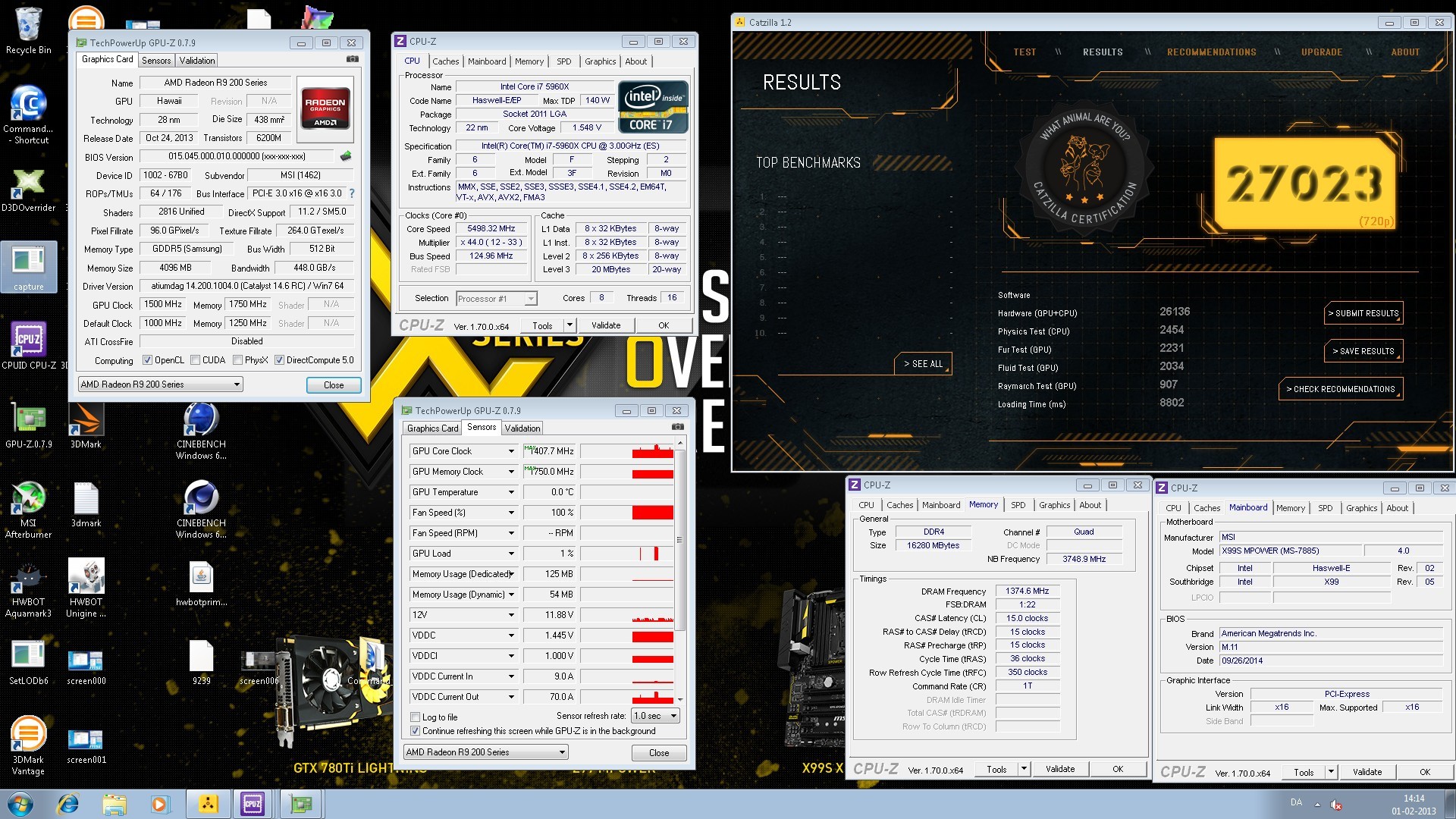This screenshot has height=819, width=1456.
Task: Select Graphics Card tab in Sensors window
Action: 432,428
